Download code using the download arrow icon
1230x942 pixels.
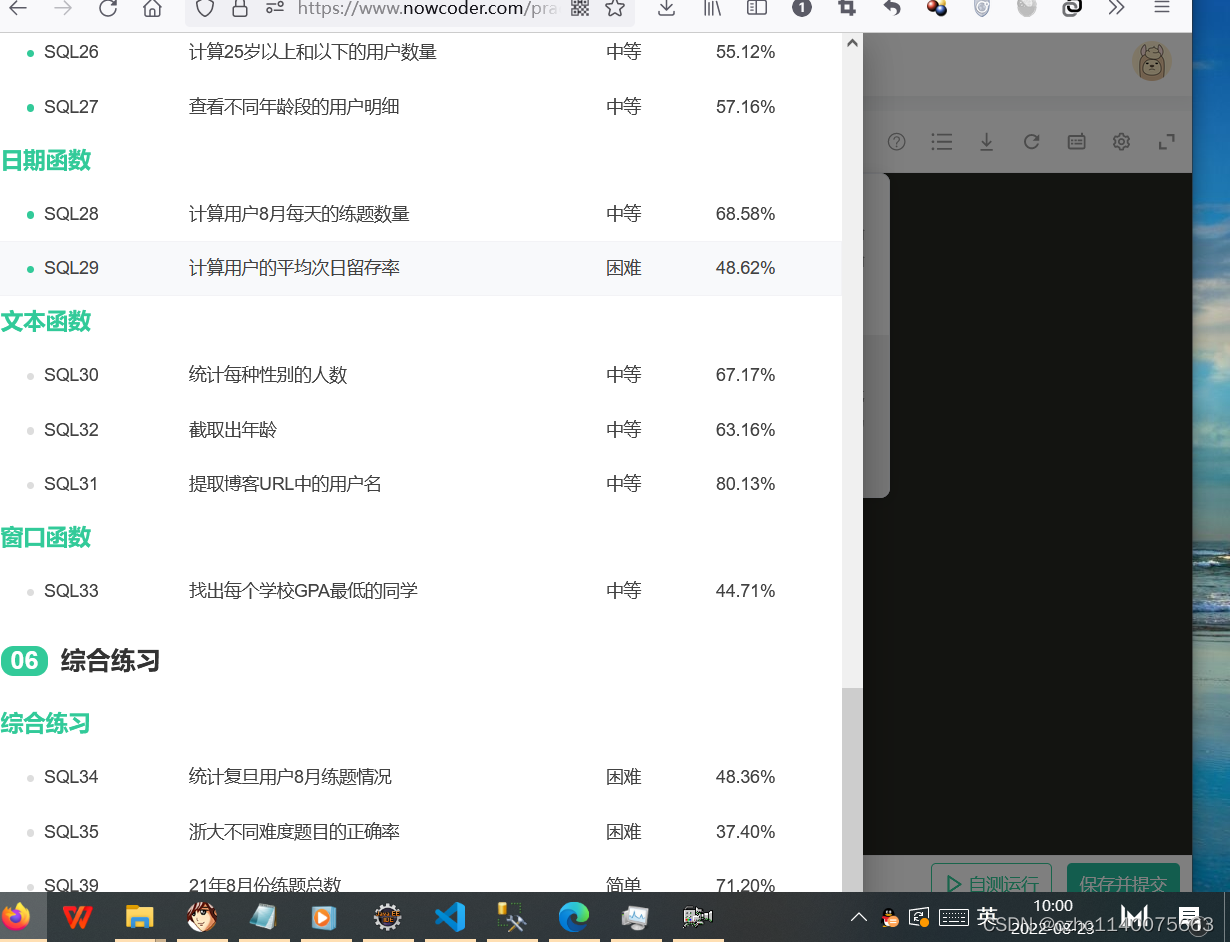point(986,141)
